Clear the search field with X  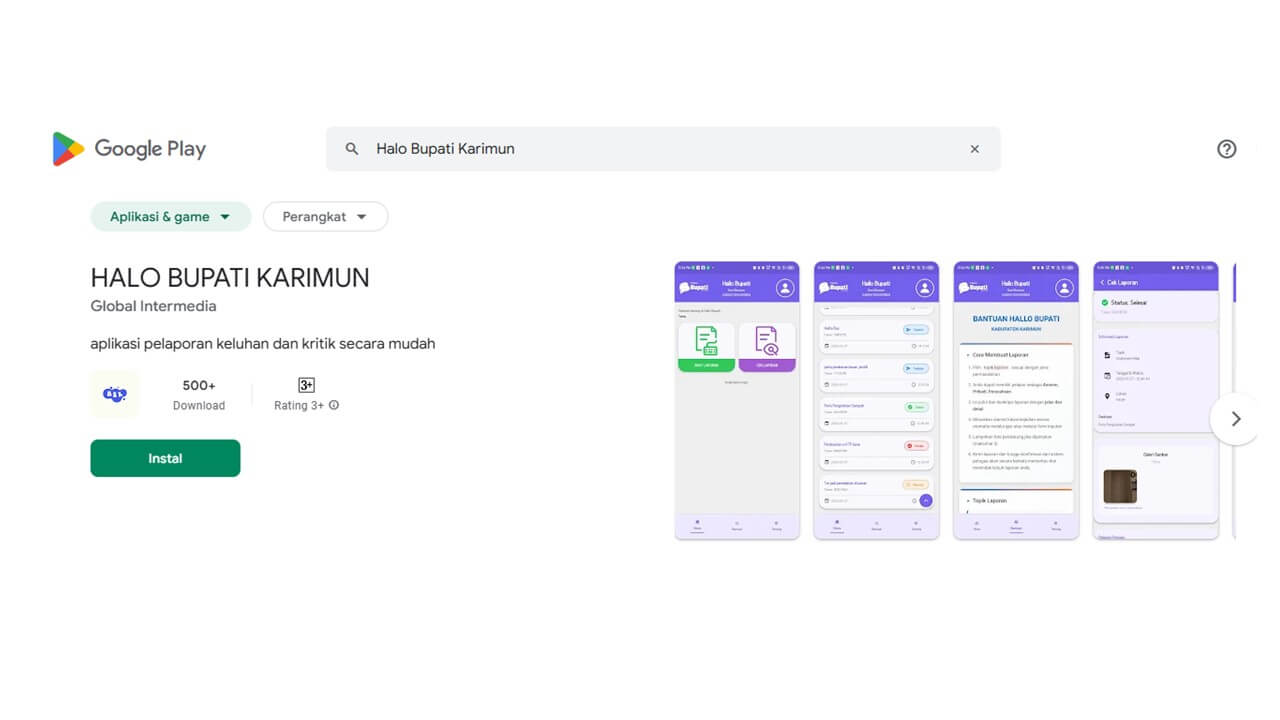[x=975, y=149]
